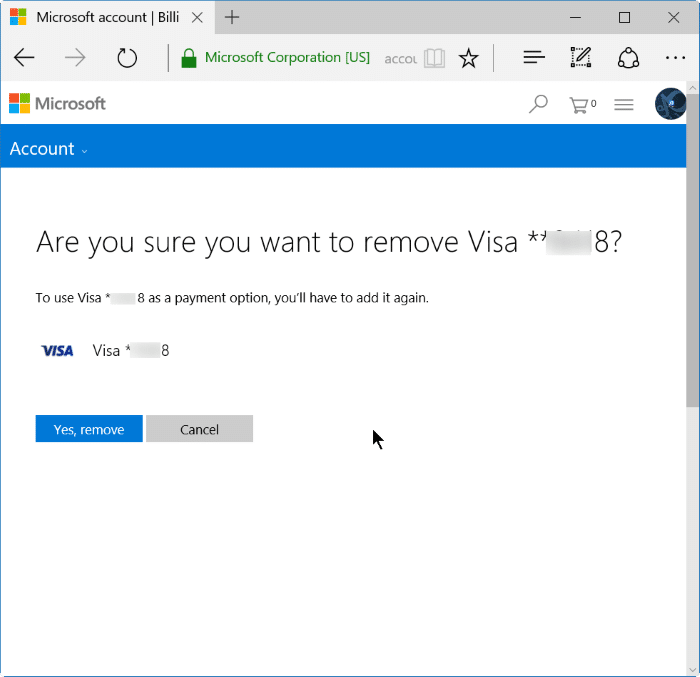700x677 pixels.
Task: Minimize the Edge browser window
Action: (575, 17)
